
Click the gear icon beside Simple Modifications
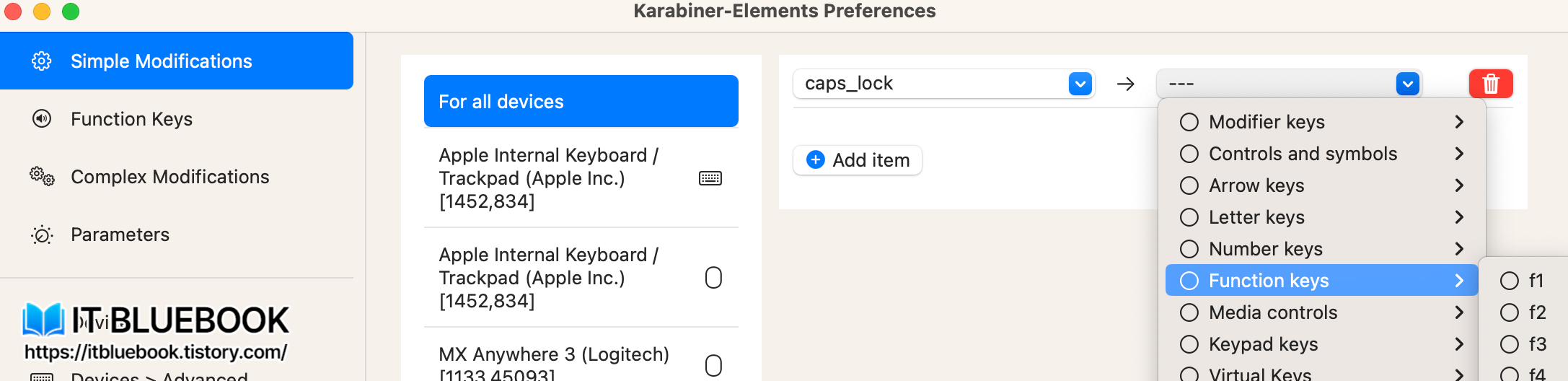[x=42, y=61]
